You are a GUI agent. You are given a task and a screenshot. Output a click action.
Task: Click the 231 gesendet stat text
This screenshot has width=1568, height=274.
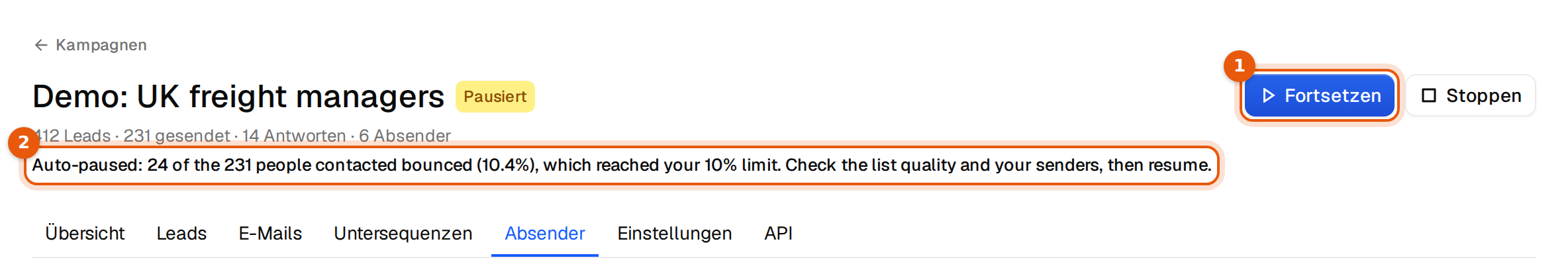(x=177, y=136)
